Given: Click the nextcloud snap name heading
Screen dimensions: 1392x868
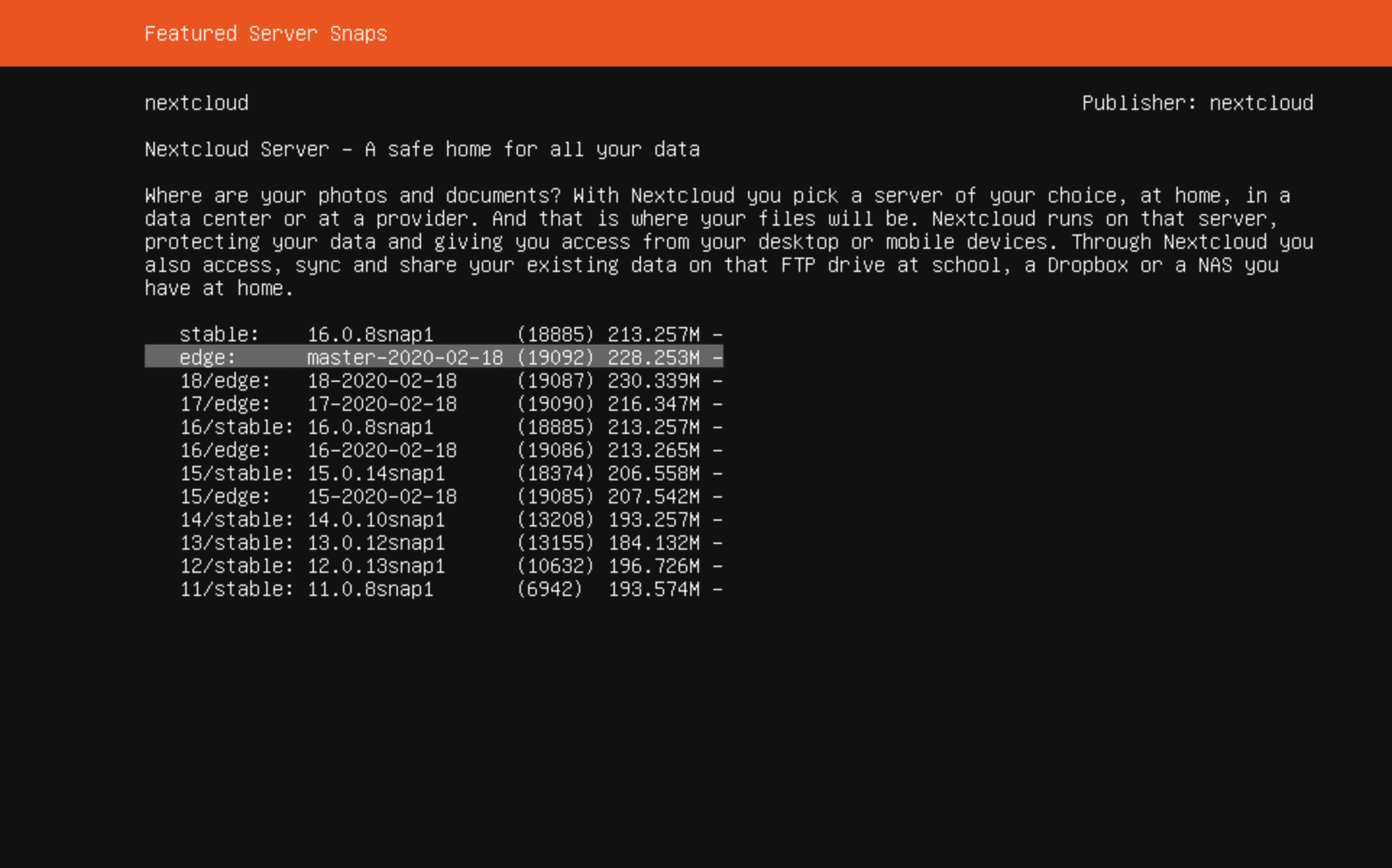Looking at the screenshot, I should [196, 103].
